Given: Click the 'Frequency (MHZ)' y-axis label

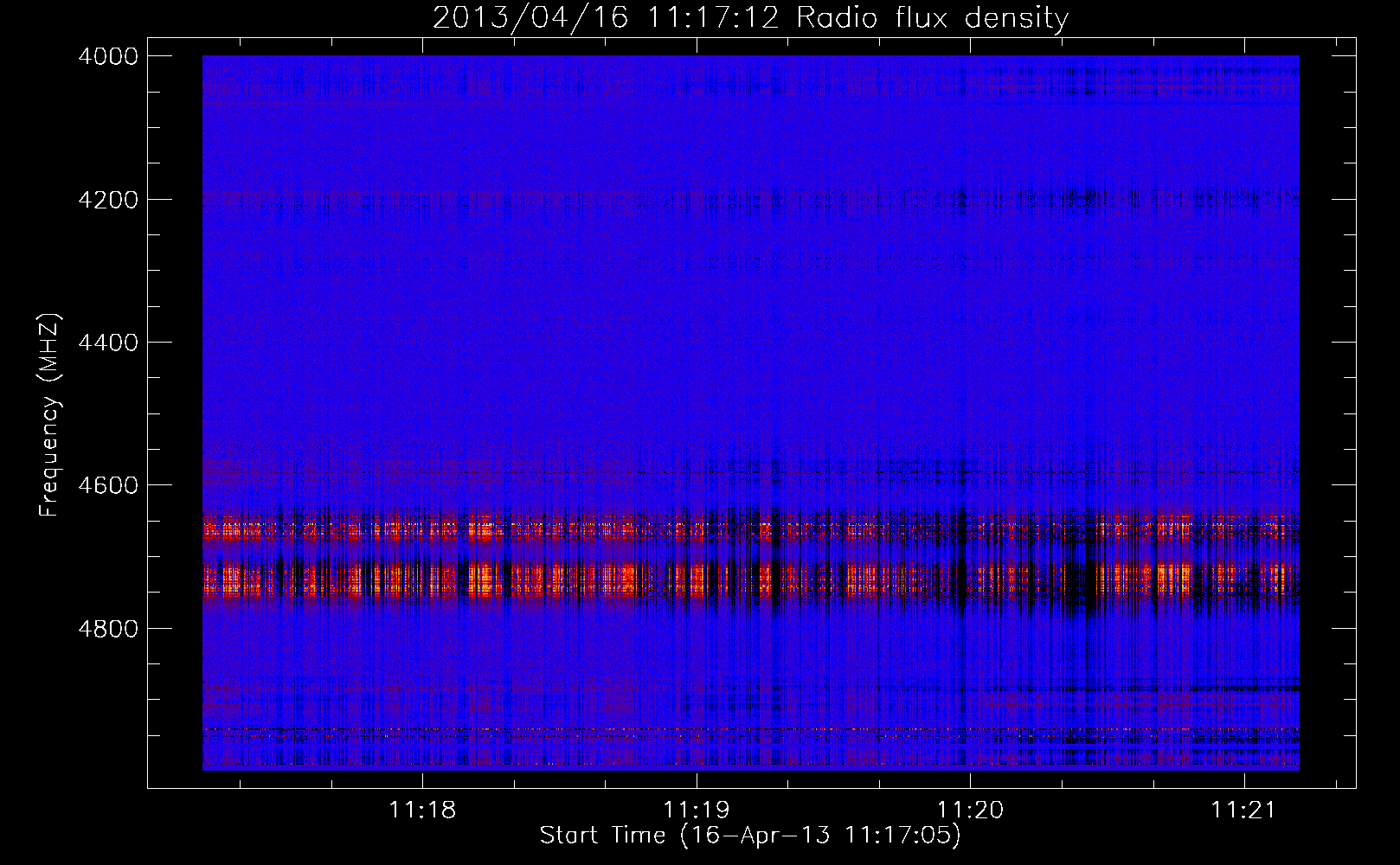Looking at the screenshot, I should pyautogui.click(x=50, y=415).
